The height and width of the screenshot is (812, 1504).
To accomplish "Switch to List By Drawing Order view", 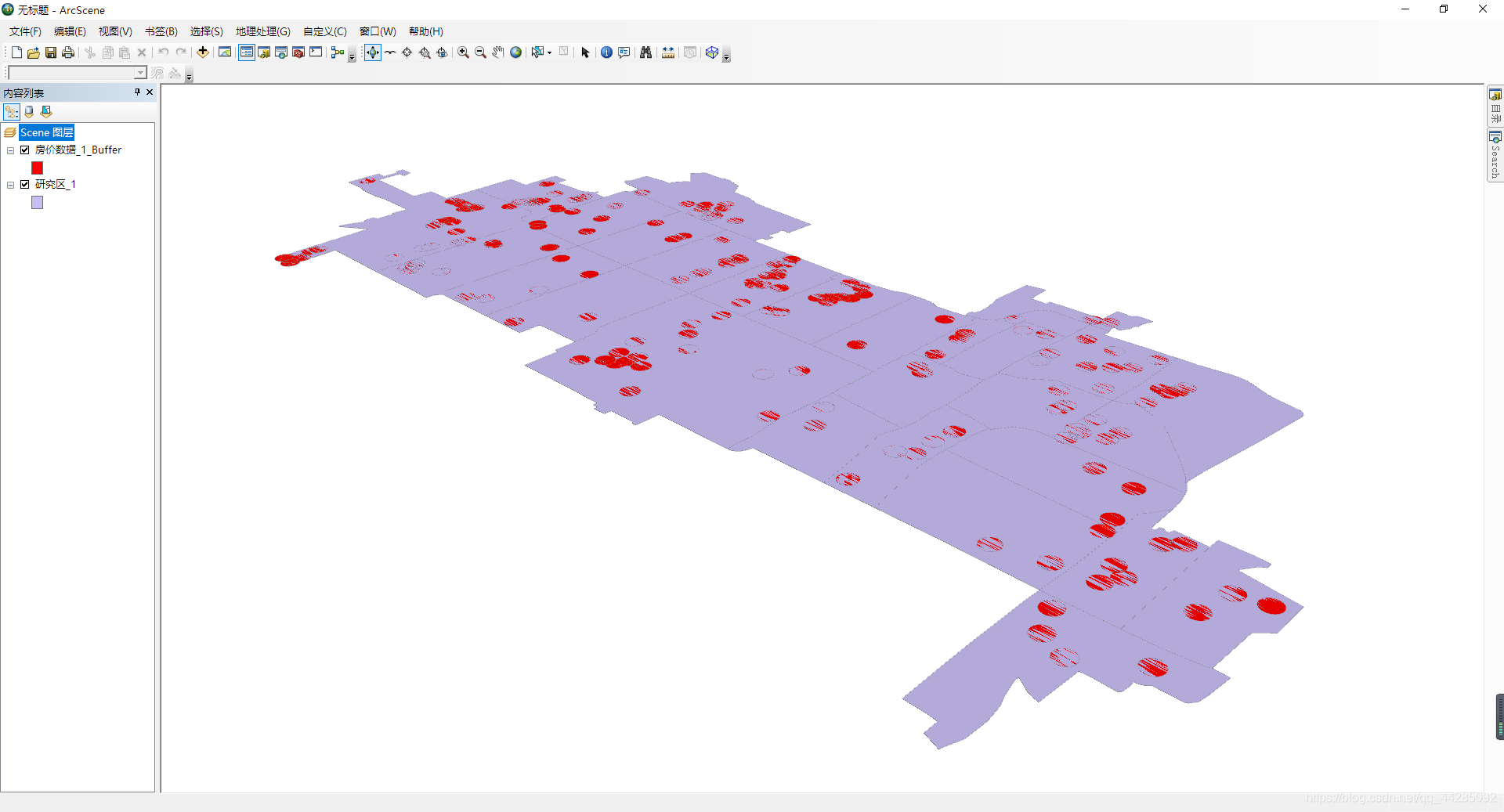I will [x=12, y=112].
